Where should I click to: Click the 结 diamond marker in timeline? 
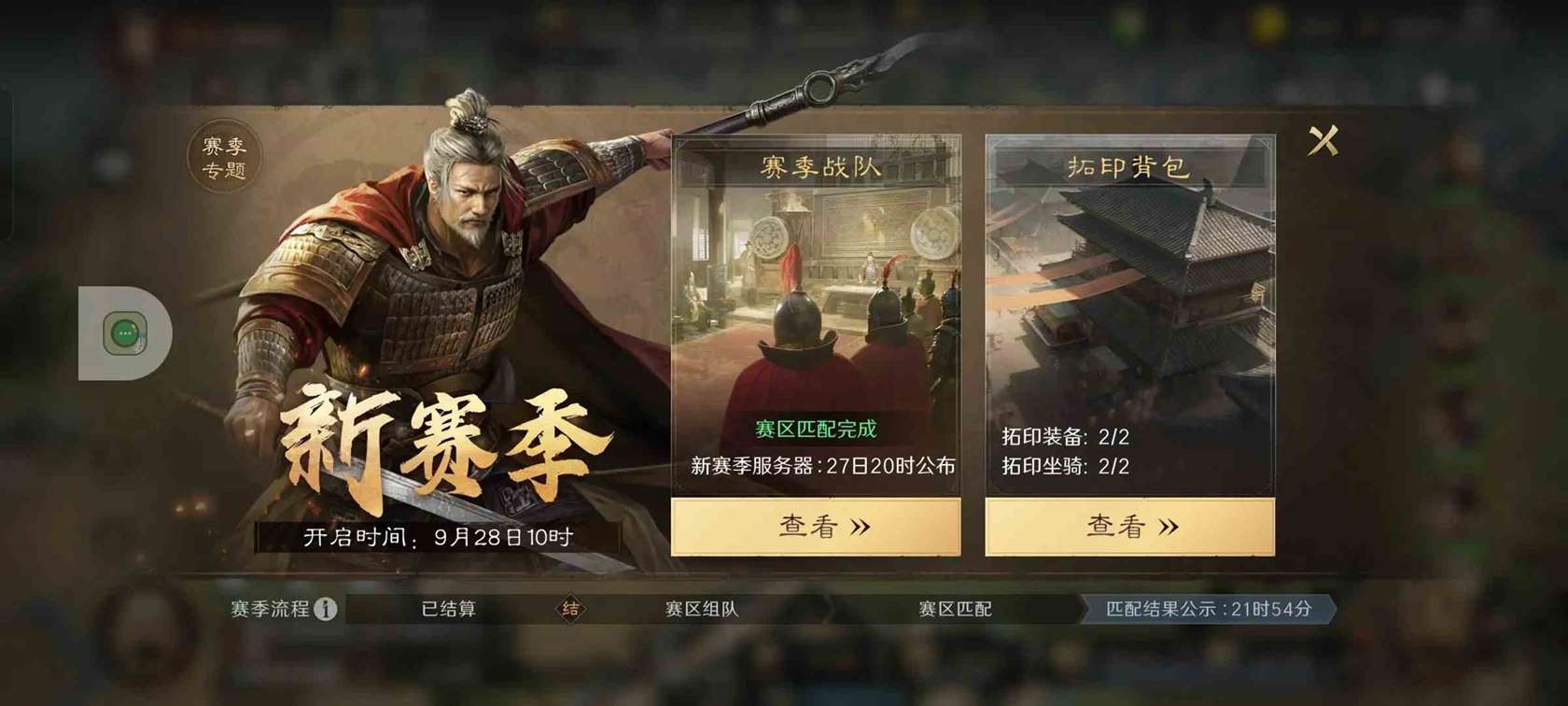coord(570,609)
